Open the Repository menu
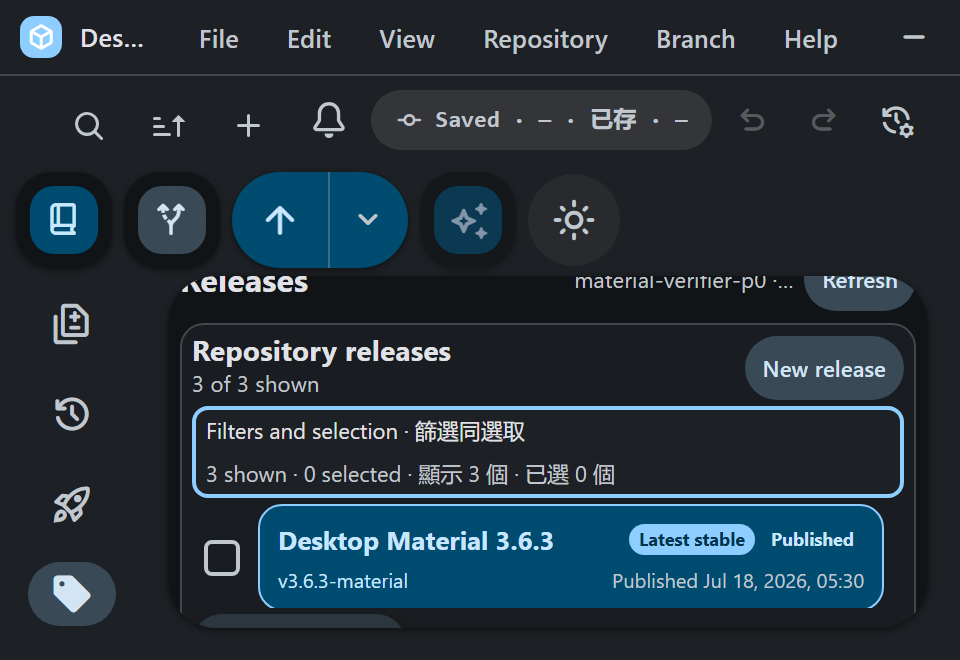 (546, 39)
